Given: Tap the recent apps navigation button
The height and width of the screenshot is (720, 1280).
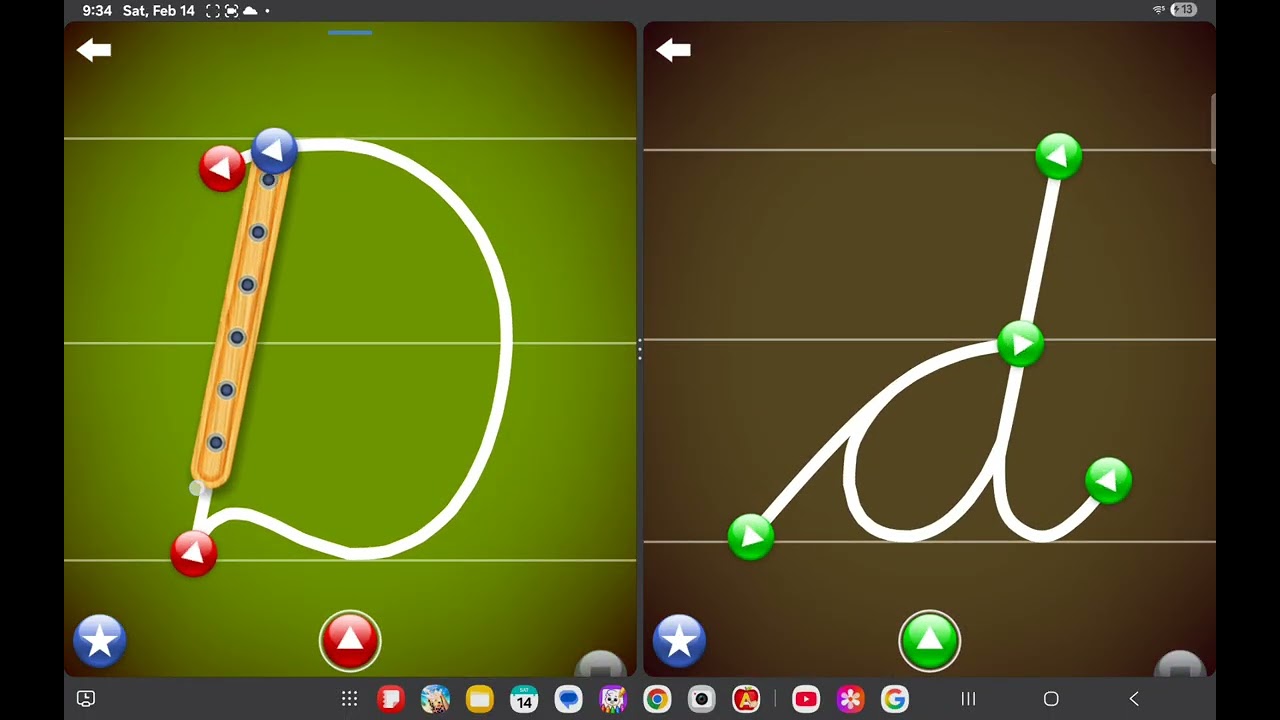Looking at the screenshot, I should tap(968, 699).
